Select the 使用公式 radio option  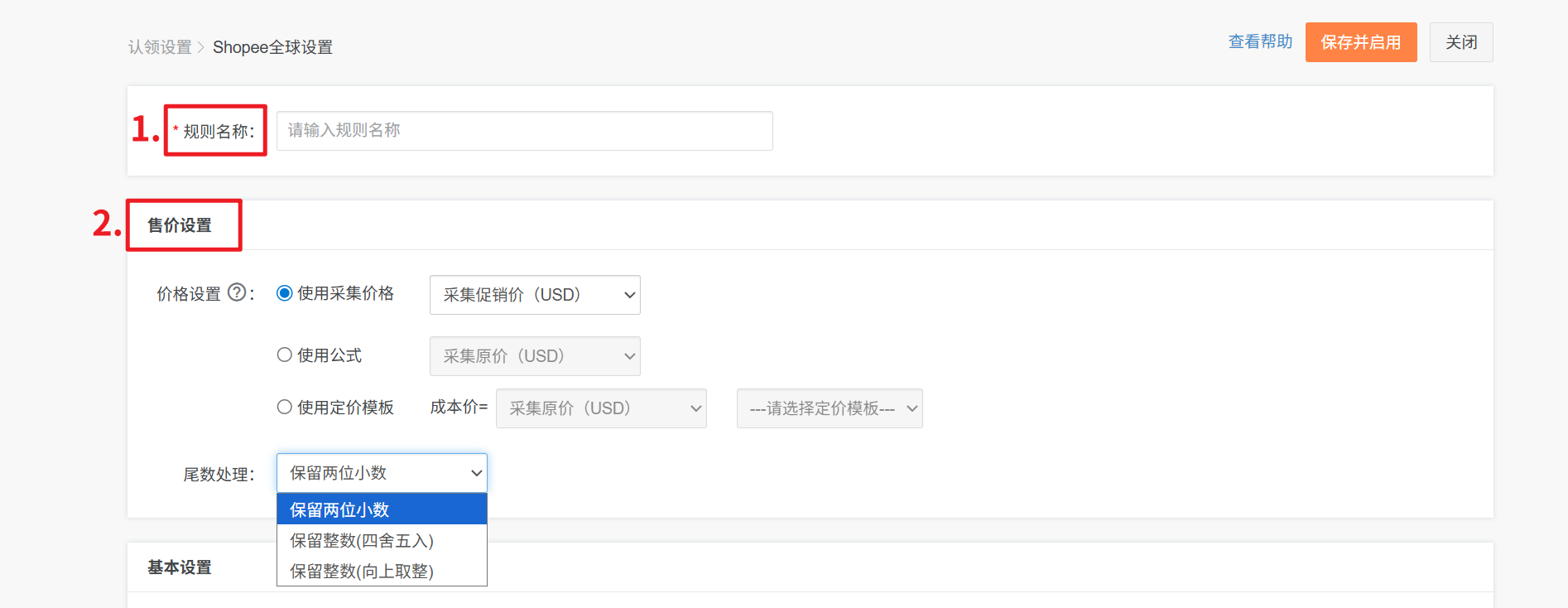tap(285, 355)
